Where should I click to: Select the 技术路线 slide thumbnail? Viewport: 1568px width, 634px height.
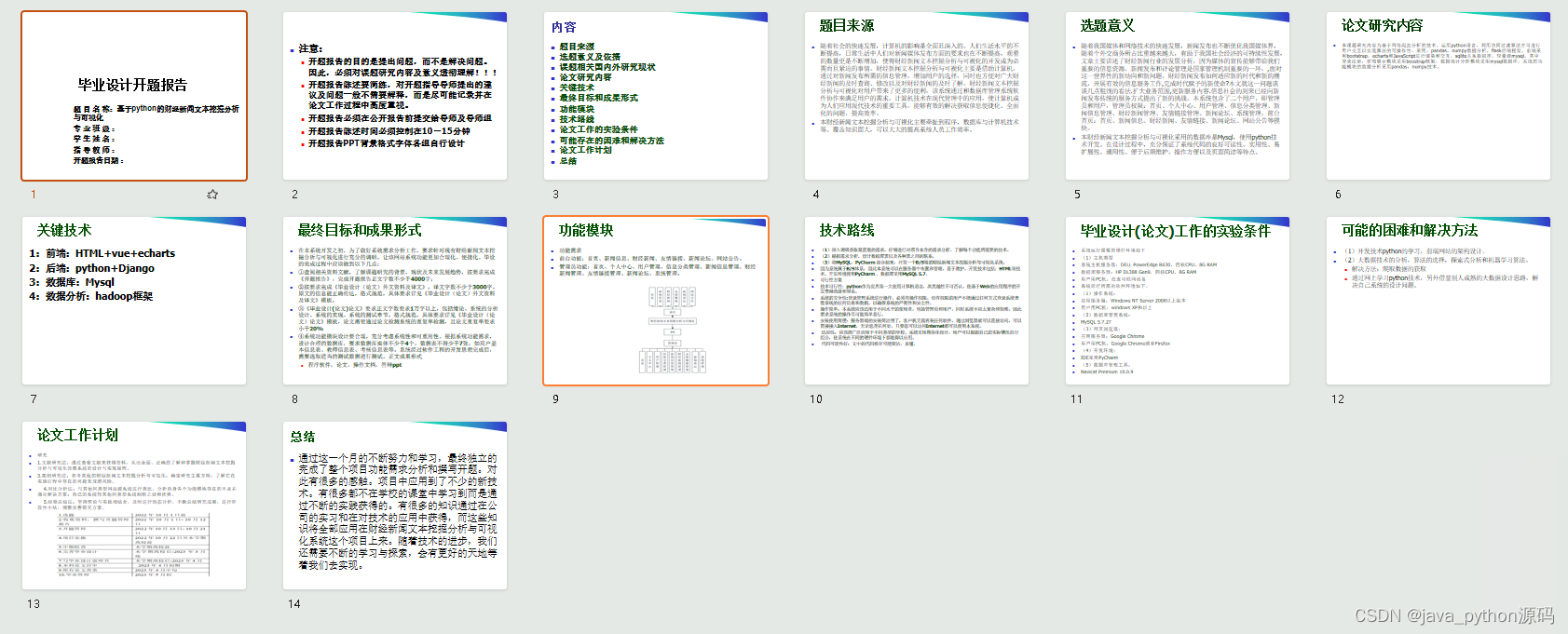coord(917,301)
